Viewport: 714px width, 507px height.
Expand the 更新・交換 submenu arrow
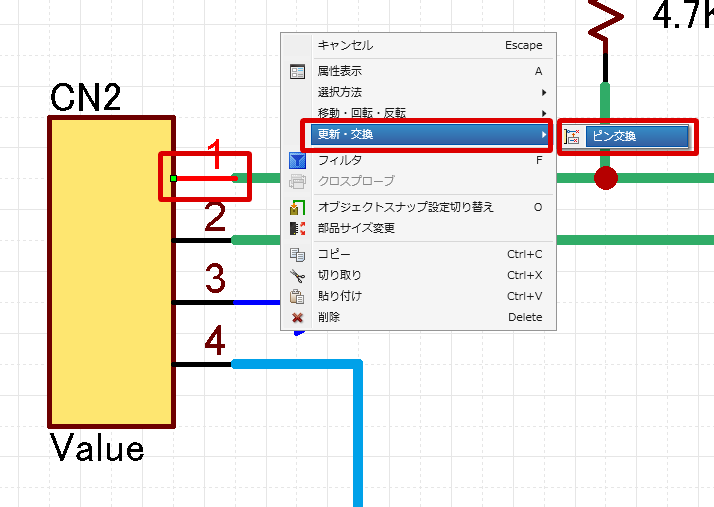tap(543, 134)
